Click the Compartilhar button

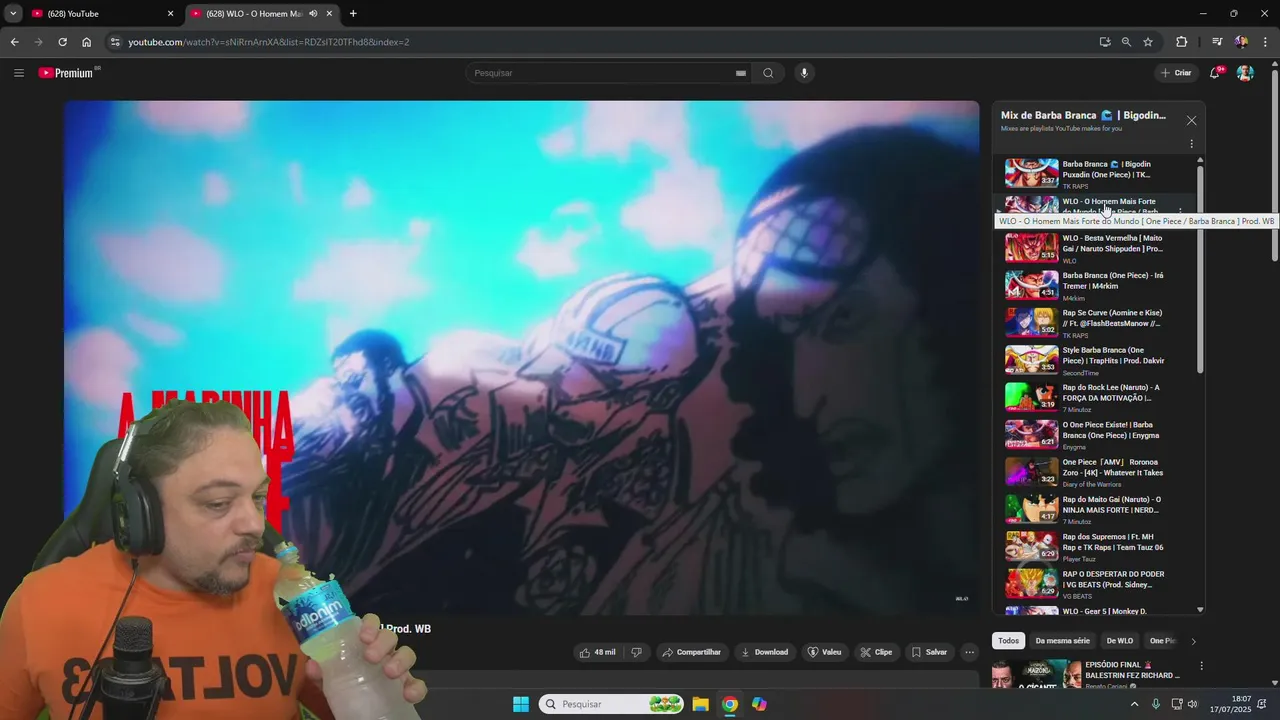click(x=691, y=652)
